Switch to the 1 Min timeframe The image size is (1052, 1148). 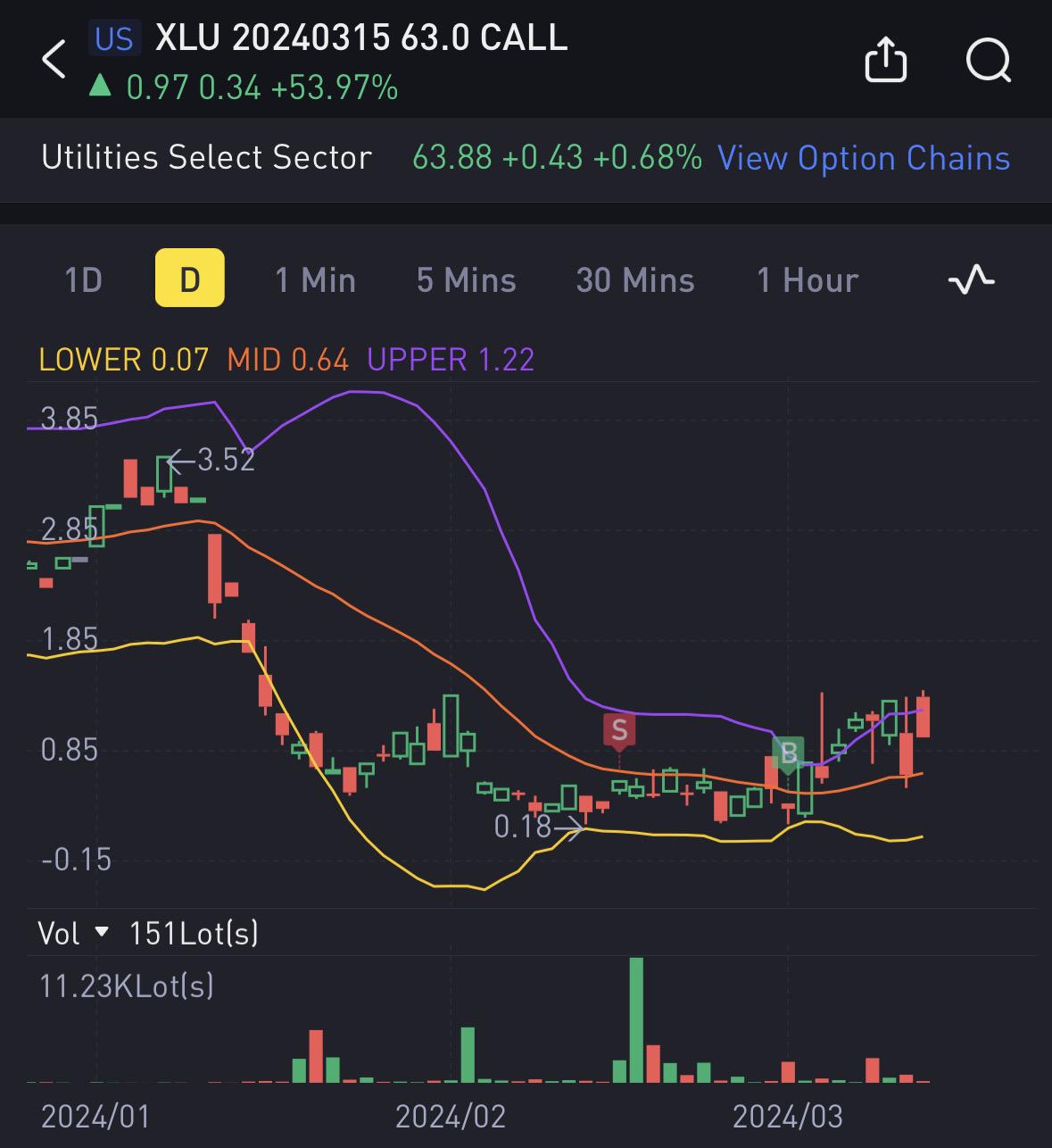[x=316, y=280]
